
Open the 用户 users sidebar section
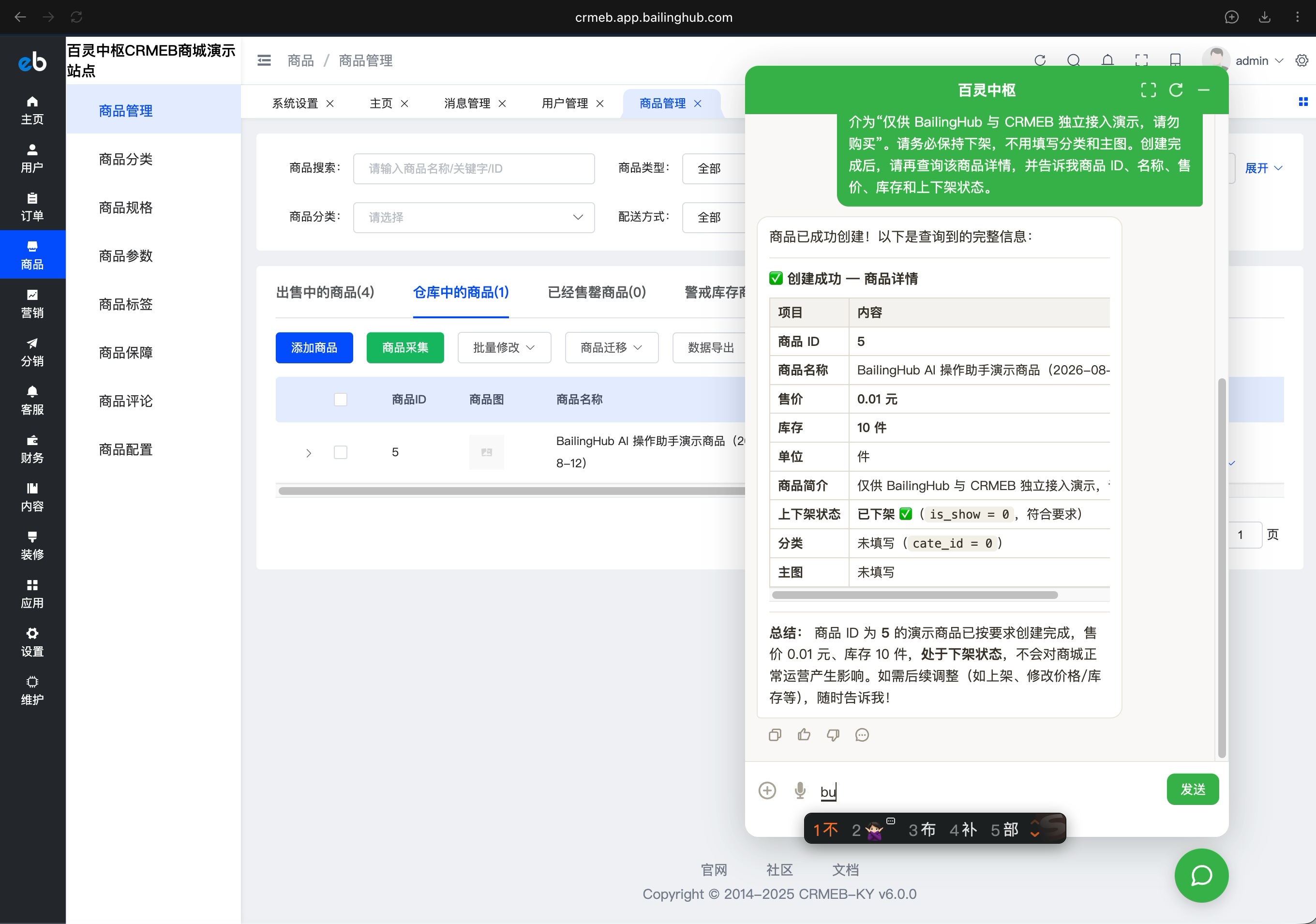(32, 158)
